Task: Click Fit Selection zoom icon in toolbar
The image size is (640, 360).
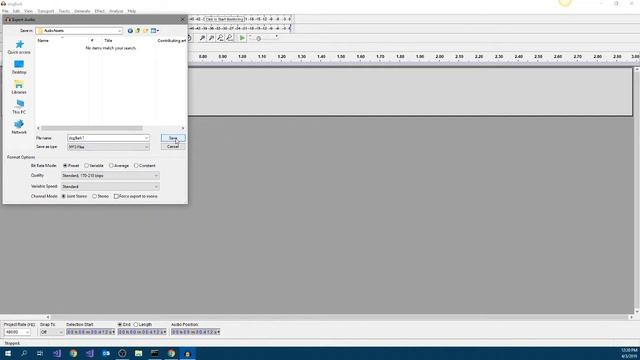Action: click(220, 38)
